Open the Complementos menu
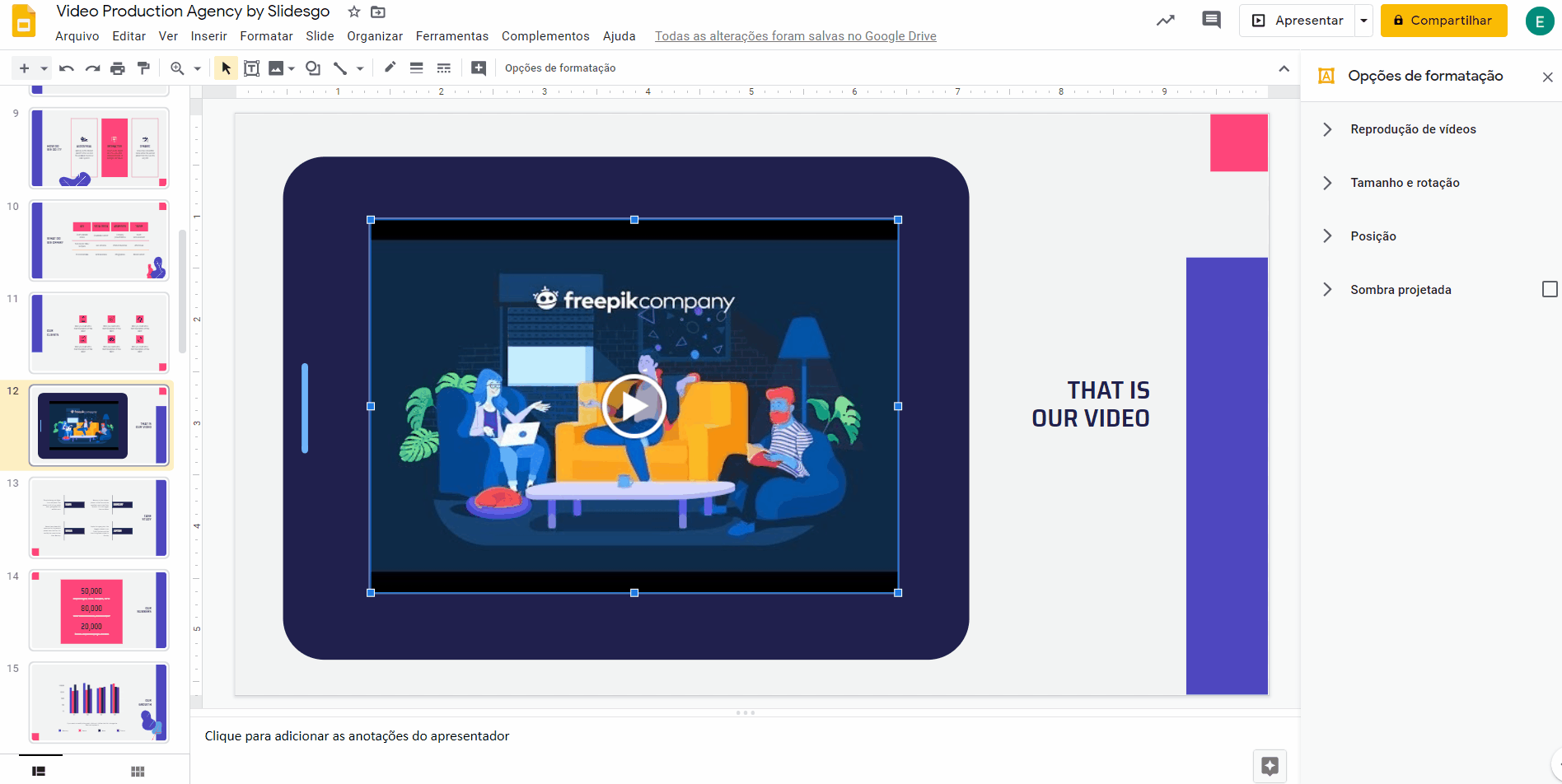 point(545,36)
